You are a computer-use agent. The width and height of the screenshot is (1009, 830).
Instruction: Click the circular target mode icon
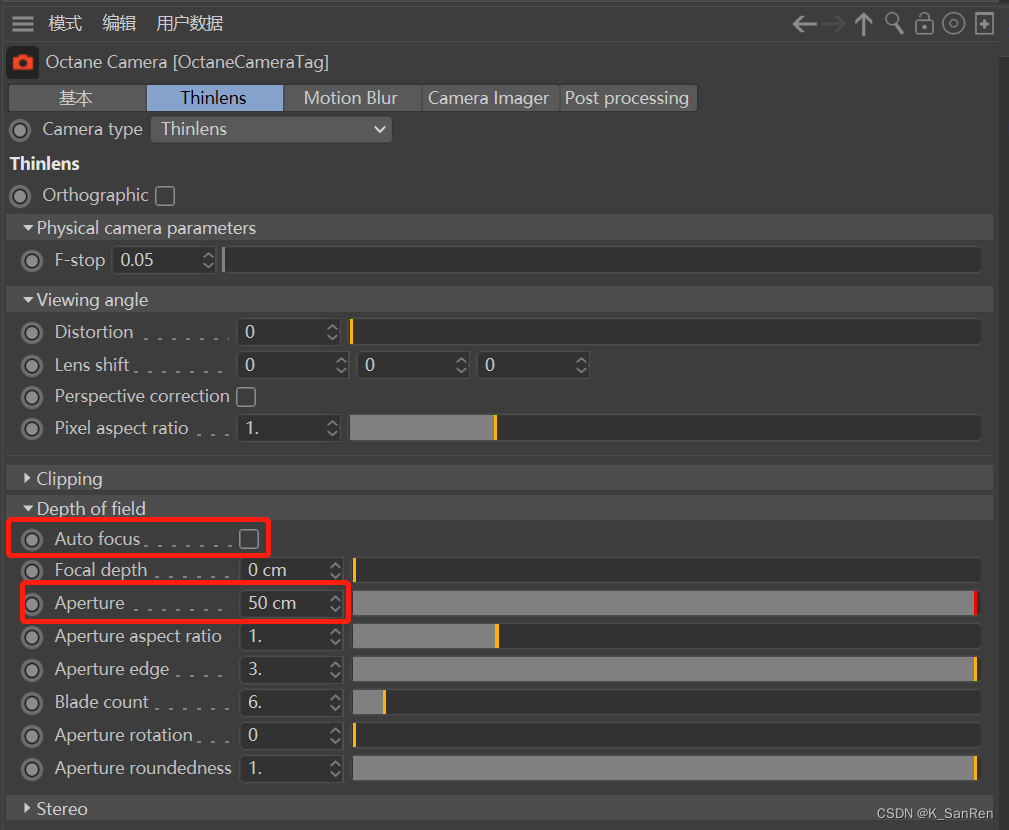(x=954, y=24)
